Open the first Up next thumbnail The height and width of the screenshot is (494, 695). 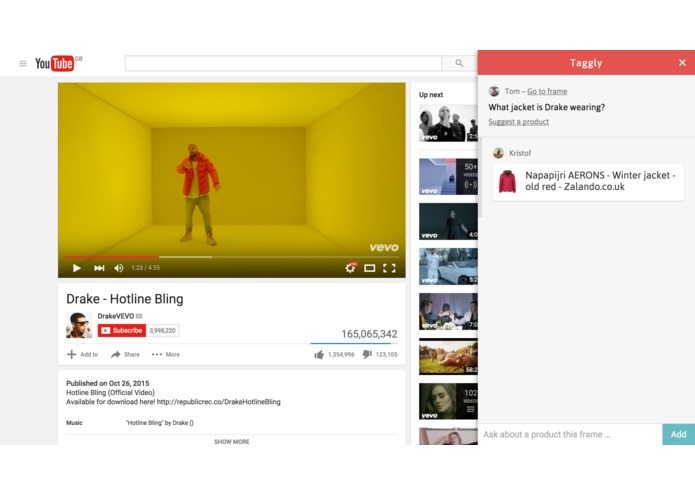(448, 123)
